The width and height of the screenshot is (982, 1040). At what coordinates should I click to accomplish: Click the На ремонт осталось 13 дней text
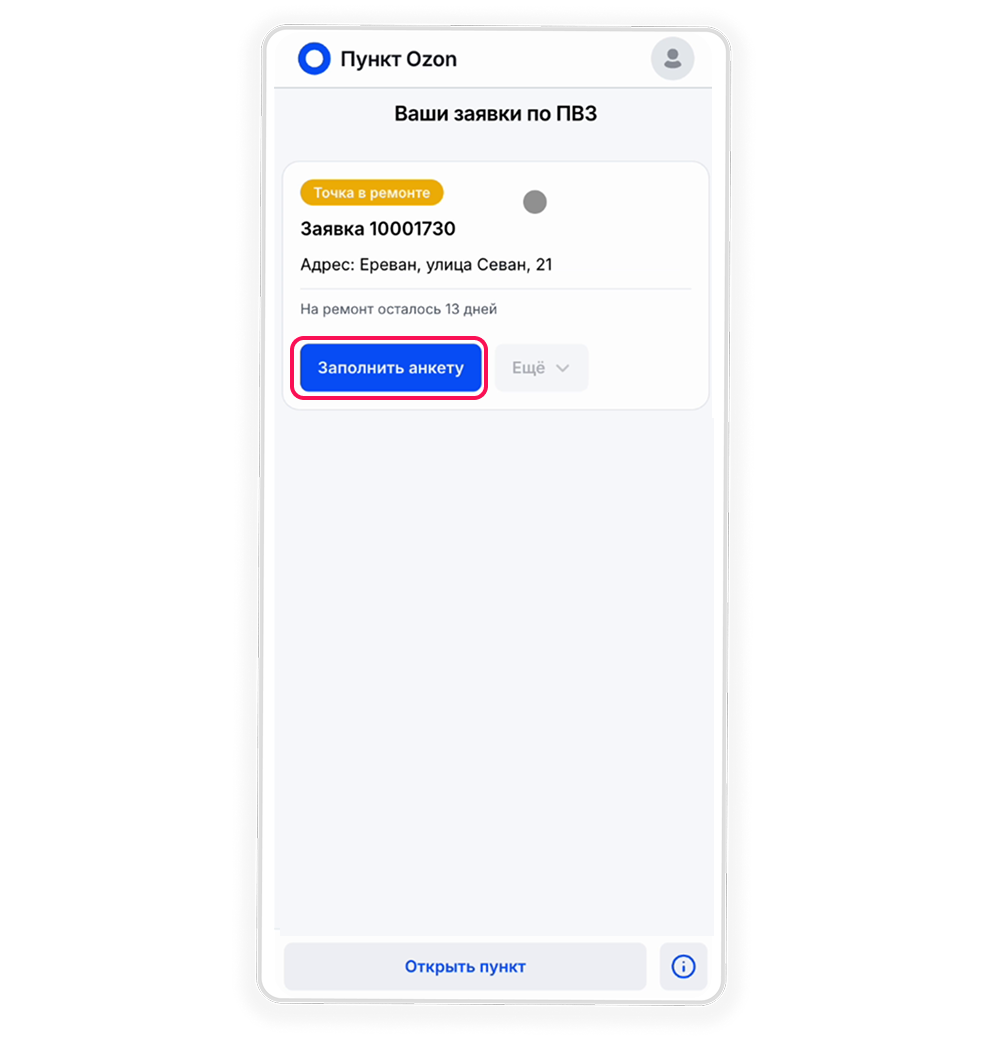(x=399, y=309)
